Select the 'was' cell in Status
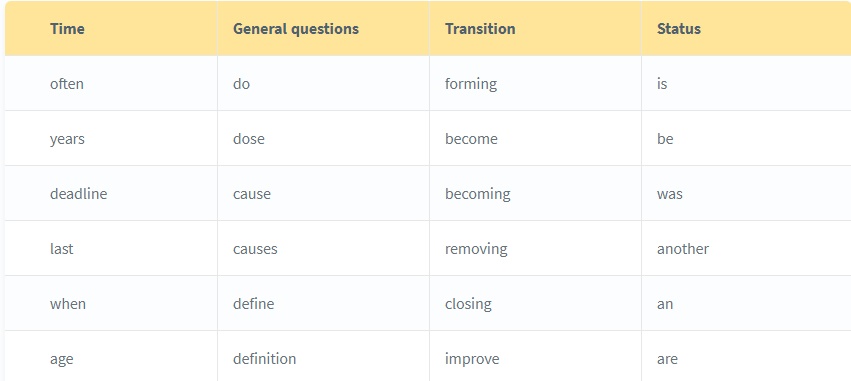 click(x=746, y=194)
